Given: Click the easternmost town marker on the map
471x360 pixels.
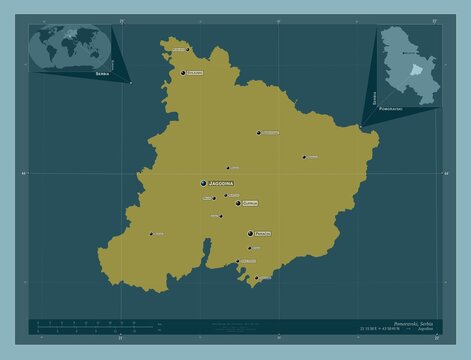Looking at the screenshot, I should click(x=304, y=157).
